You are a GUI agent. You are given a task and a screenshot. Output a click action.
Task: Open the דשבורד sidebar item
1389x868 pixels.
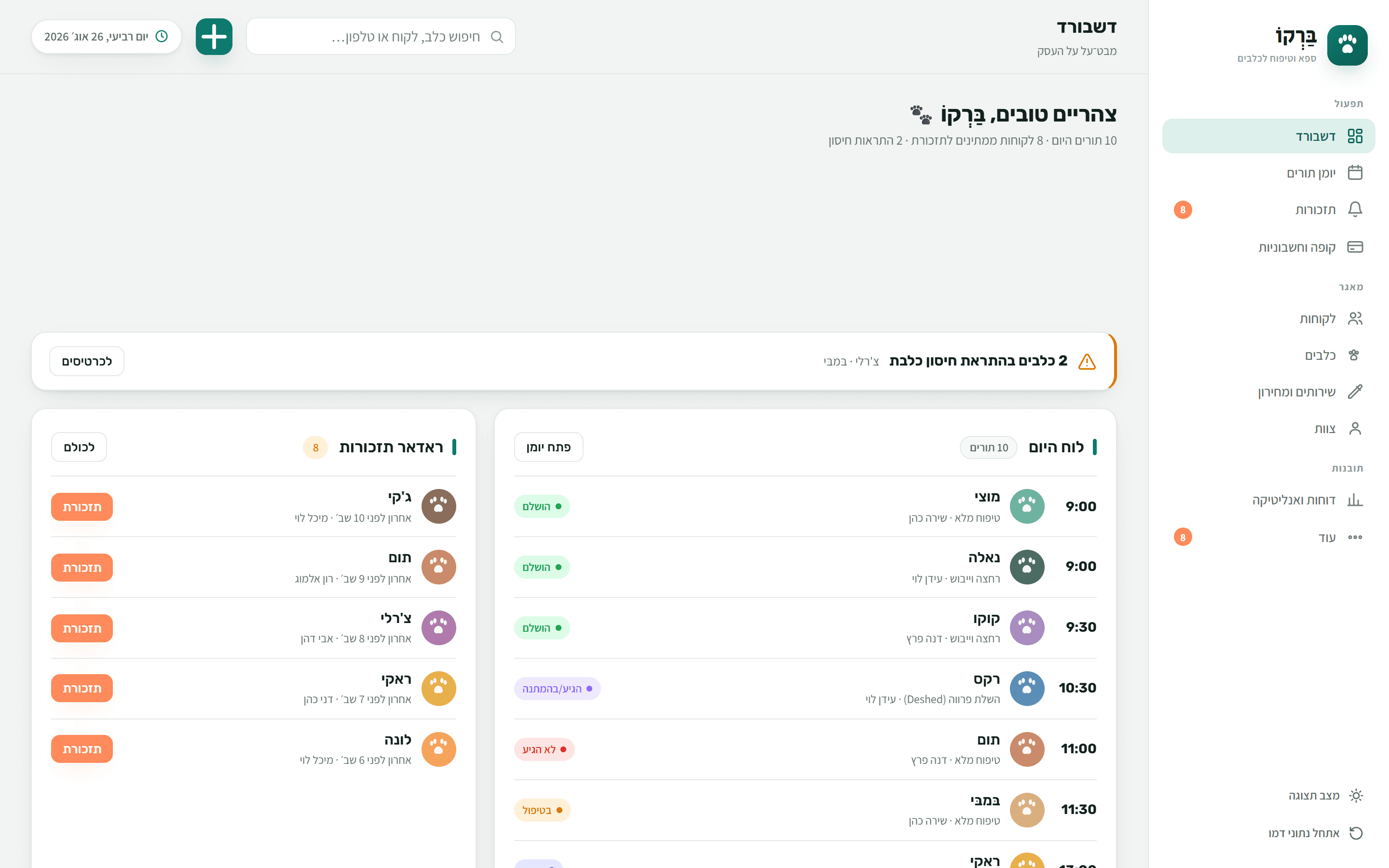pyautogui.click(x=1268, y=136)
